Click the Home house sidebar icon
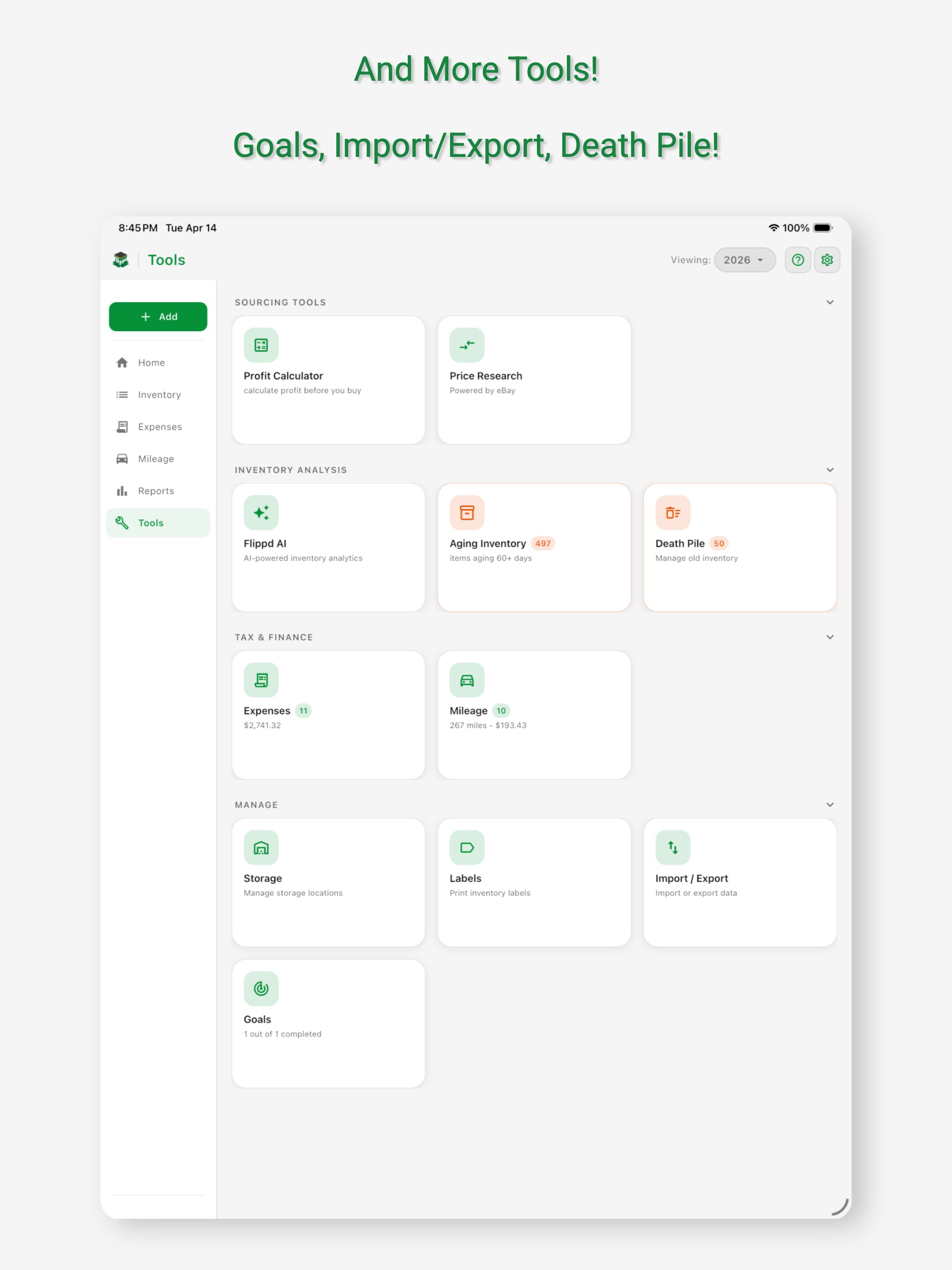 [x=122, y=363]
